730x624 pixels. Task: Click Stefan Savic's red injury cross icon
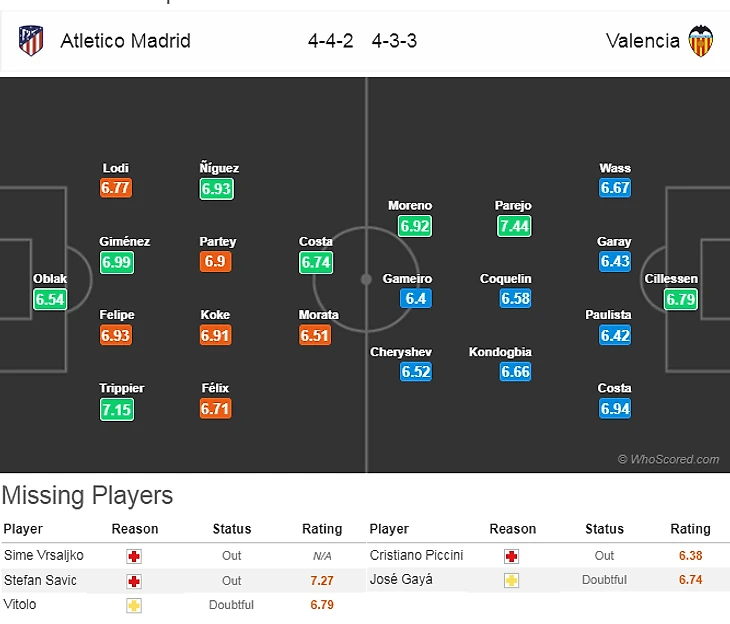pos(135,580)
